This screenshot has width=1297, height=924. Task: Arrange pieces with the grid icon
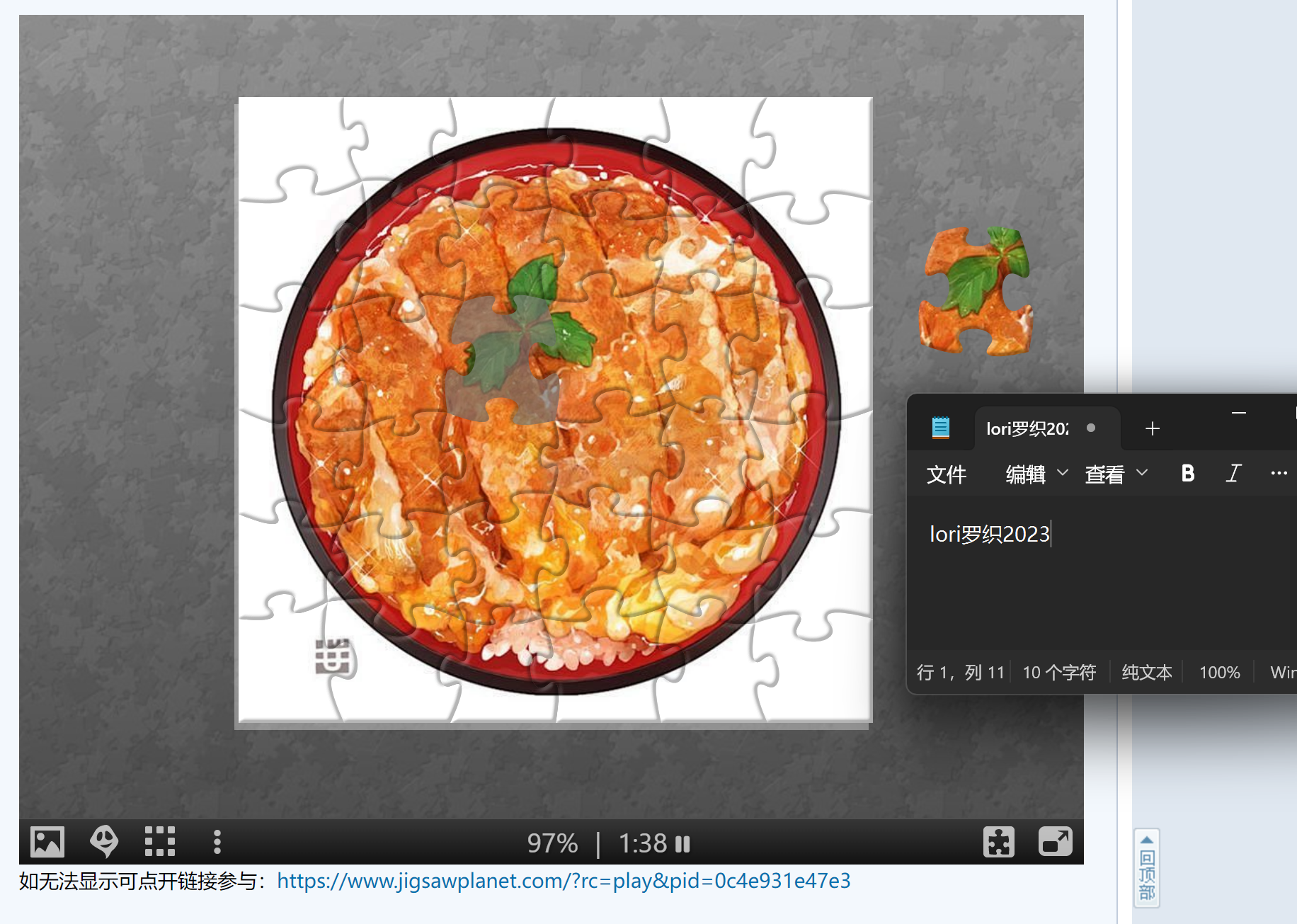[x=160, y=842]
